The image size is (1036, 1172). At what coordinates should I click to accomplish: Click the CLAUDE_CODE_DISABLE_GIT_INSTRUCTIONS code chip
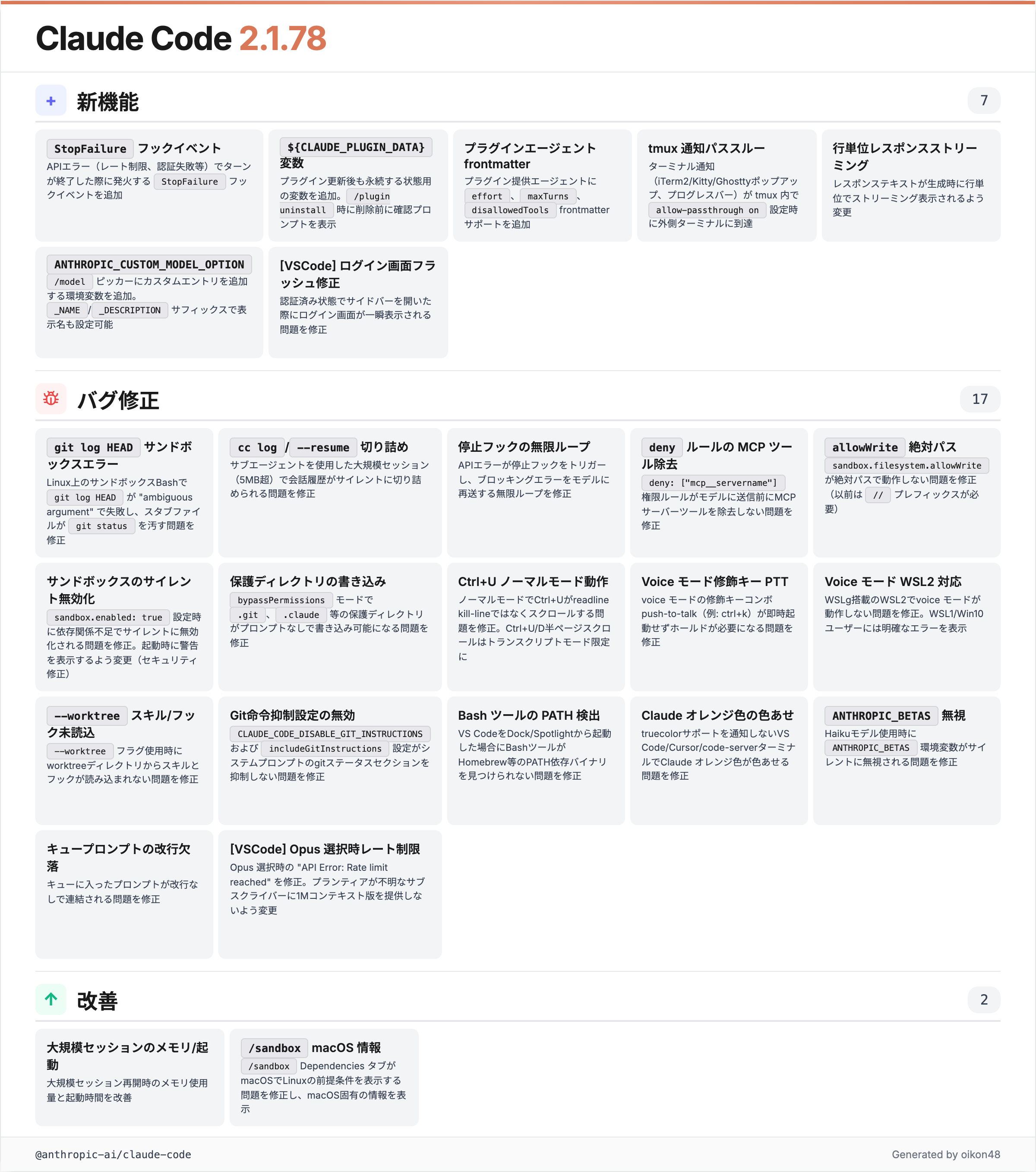(330, 734)
